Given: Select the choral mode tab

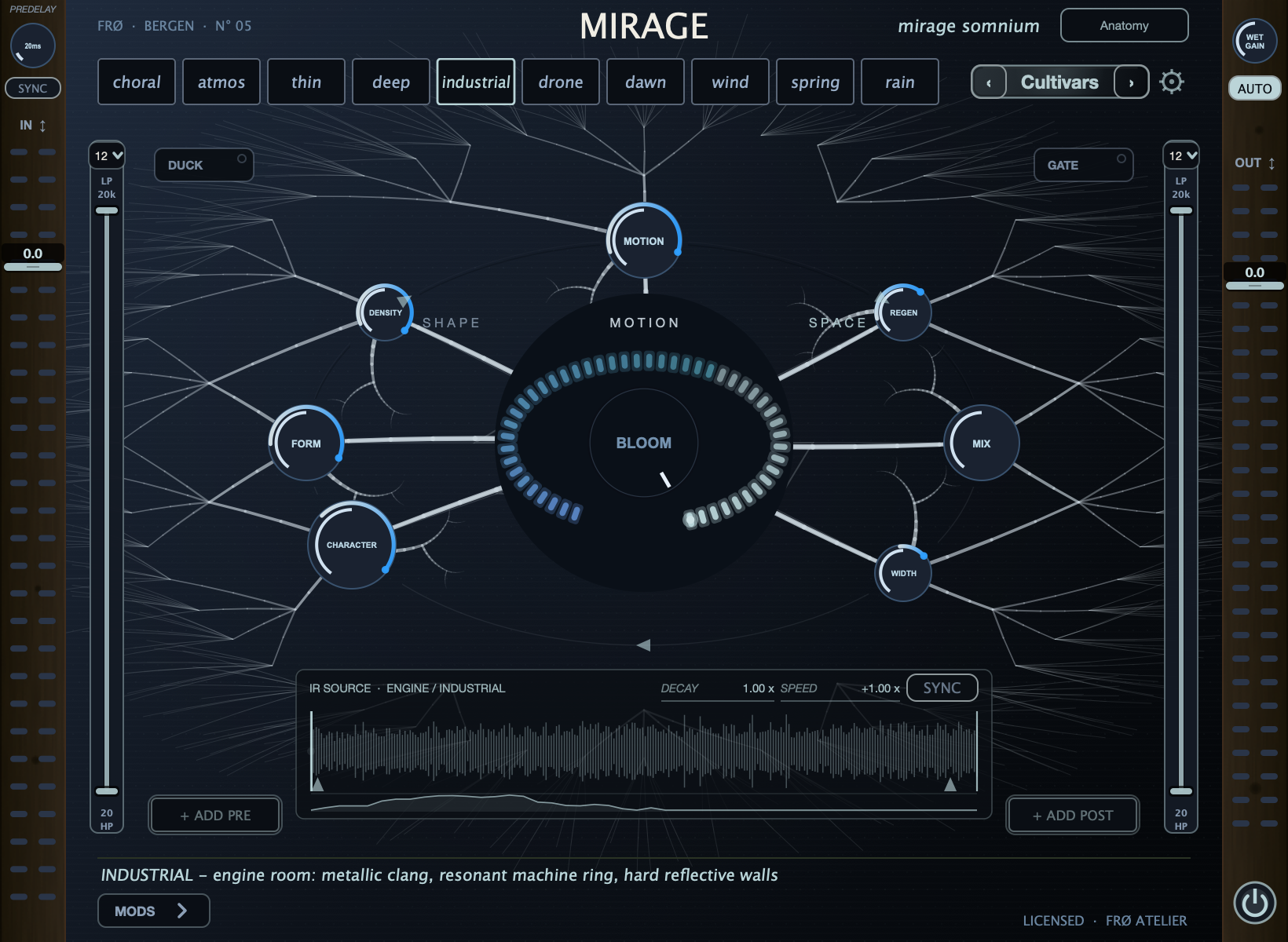Looking at the screenshot, I should pos(137,82).
